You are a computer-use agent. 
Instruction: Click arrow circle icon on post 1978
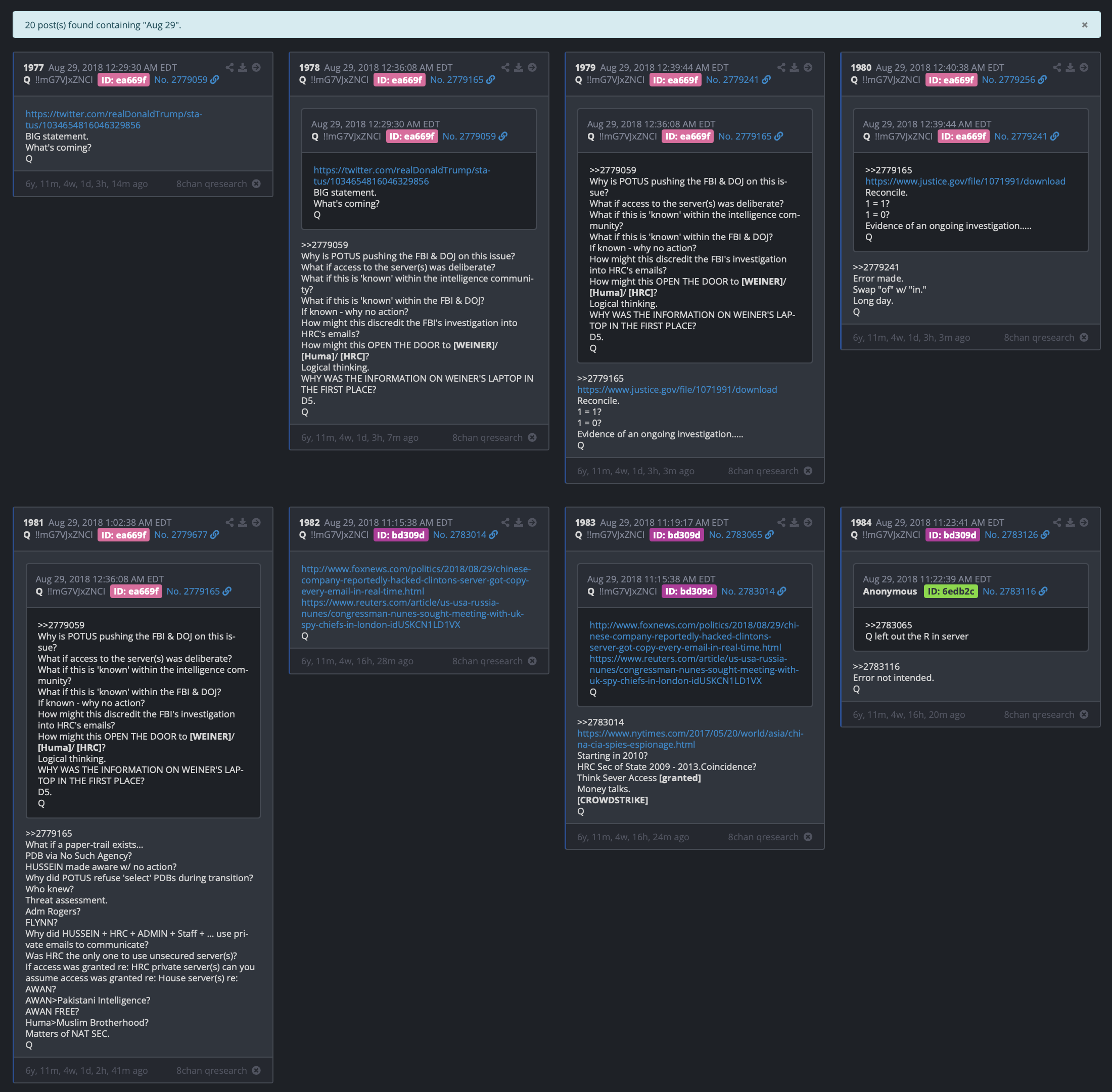(532, 67)
